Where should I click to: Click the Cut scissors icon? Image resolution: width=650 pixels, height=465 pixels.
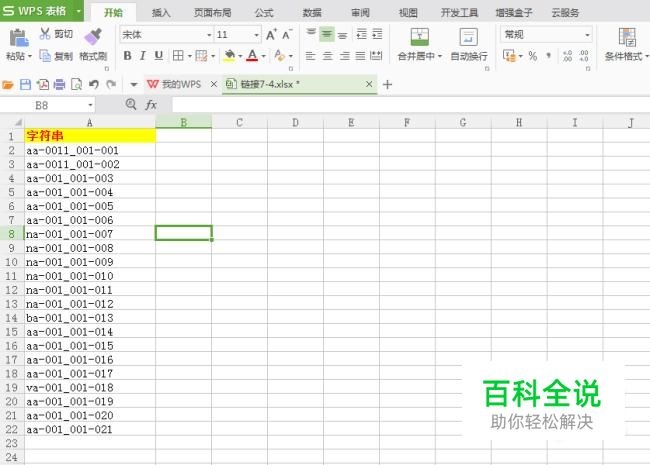click(x=44, y=34)
